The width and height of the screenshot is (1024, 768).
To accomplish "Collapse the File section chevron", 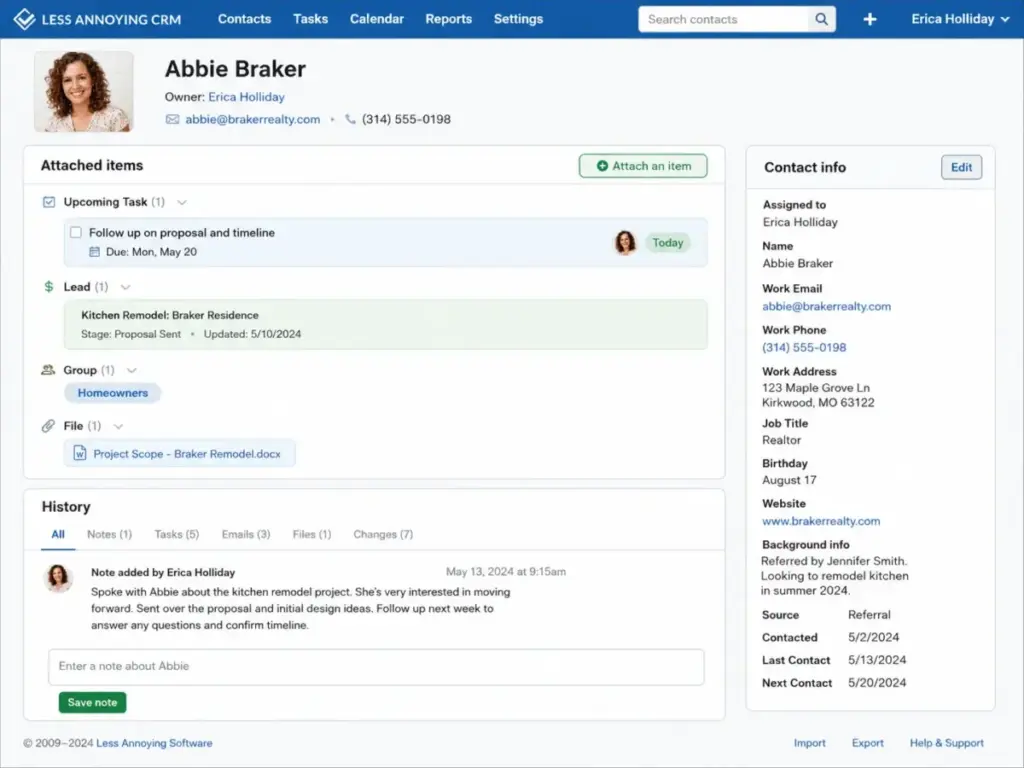I will tap(118, 426).
